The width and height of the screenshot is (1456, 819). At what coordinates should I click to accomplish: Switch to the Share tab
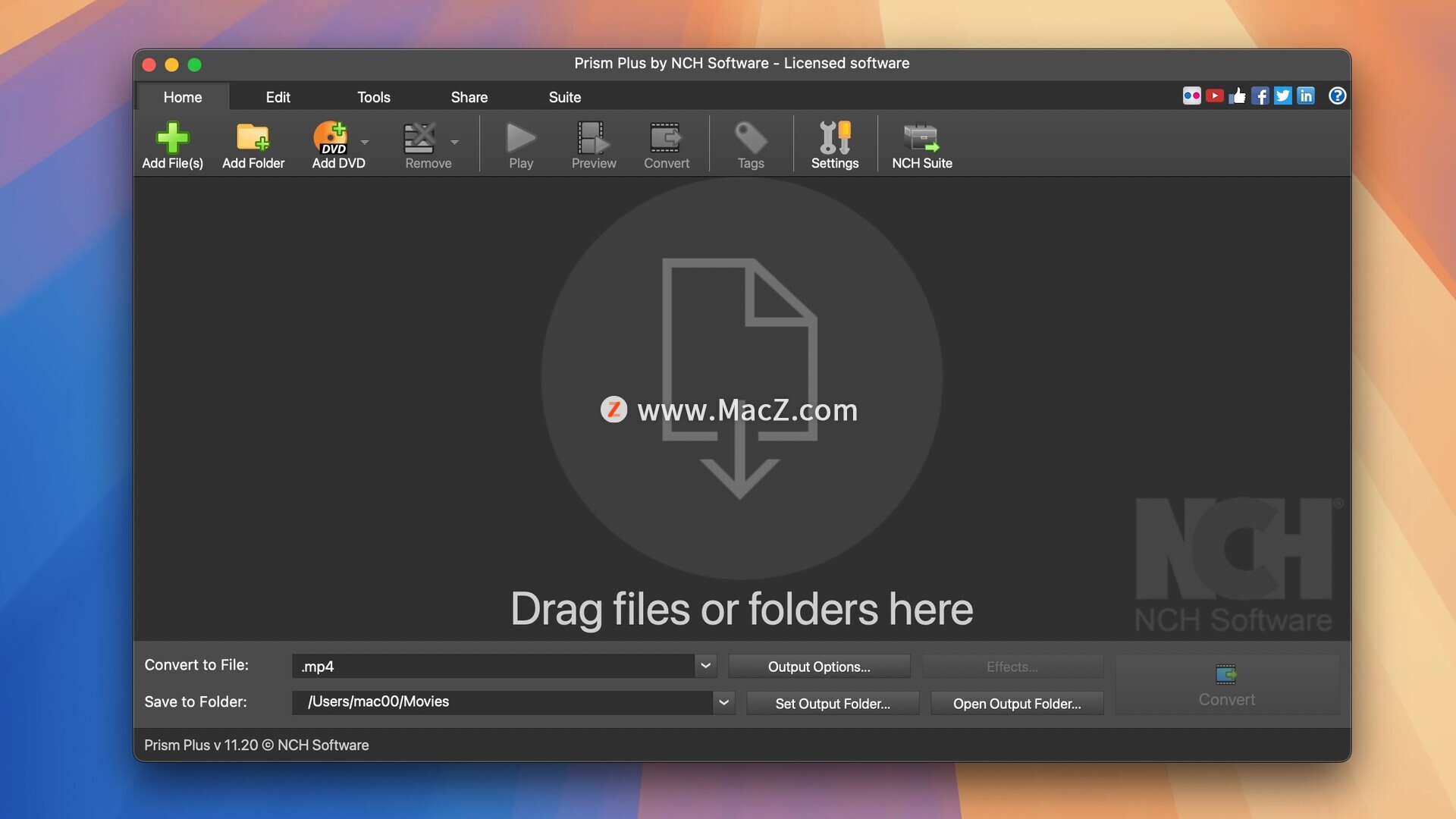469,97
